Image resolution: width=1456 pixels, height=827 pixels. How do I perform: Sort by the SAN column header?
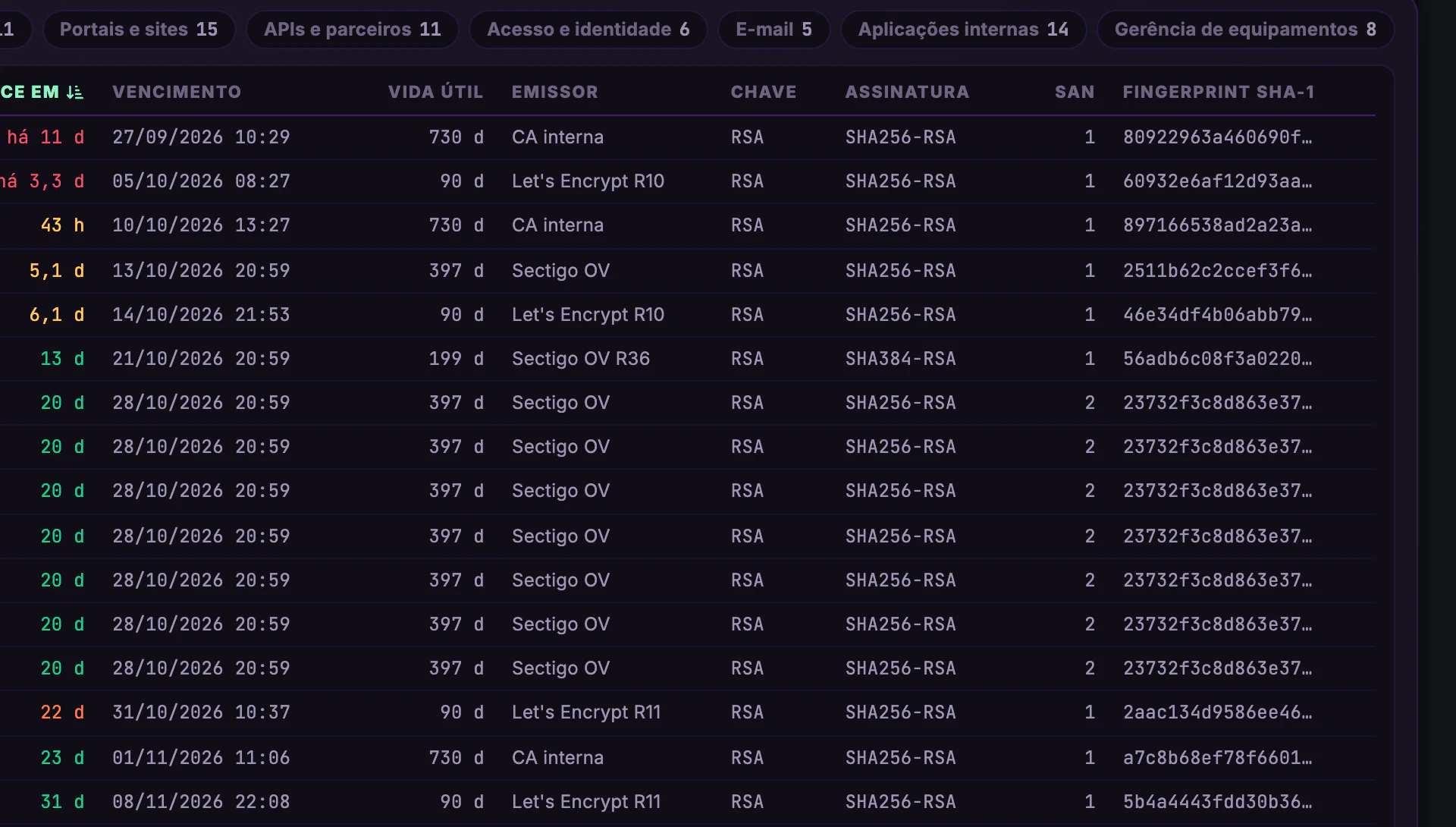[x=1075, y=93]
